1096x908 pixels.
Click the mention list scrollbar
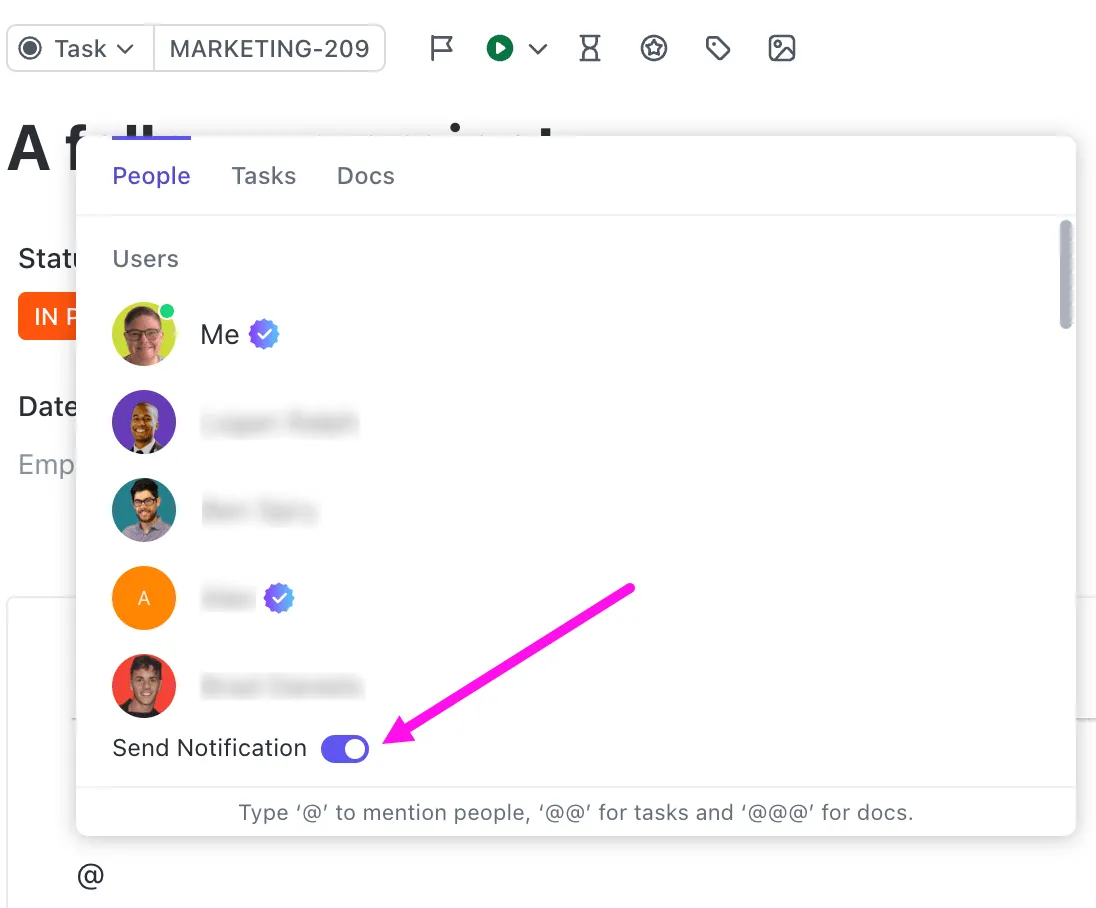(1065, 274)
